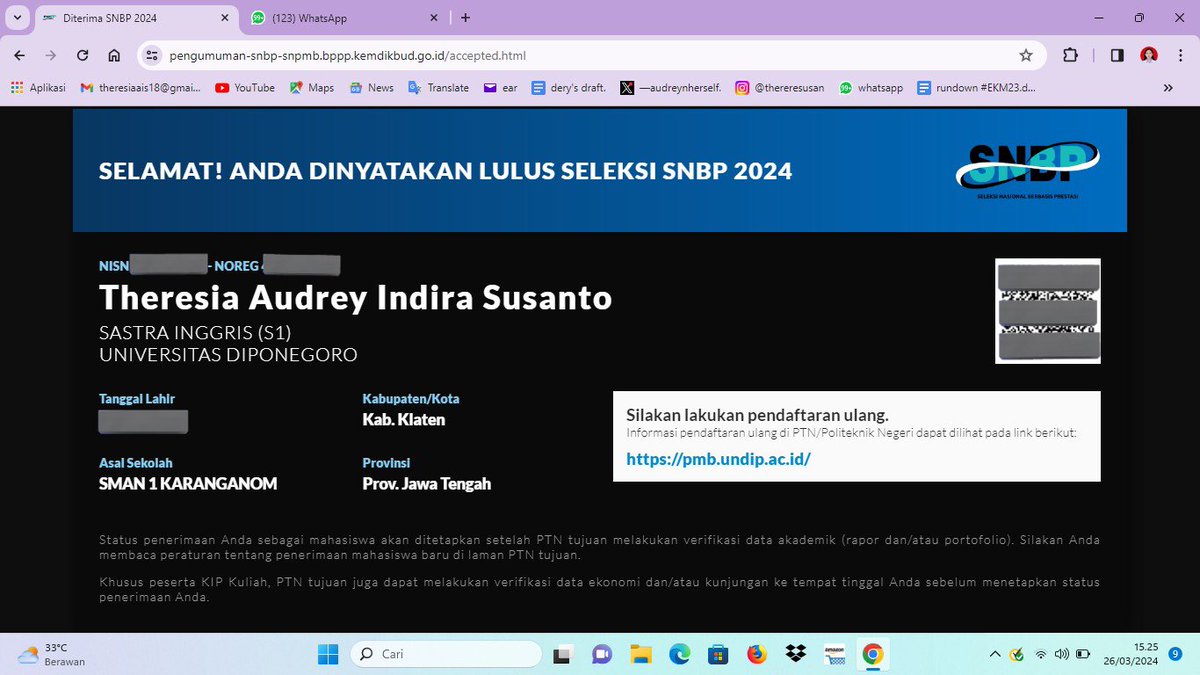Viewport: 1200px width, 675px height.
Task: Switch to the (123) WhatsApp tab
Action: coord(345,18)
